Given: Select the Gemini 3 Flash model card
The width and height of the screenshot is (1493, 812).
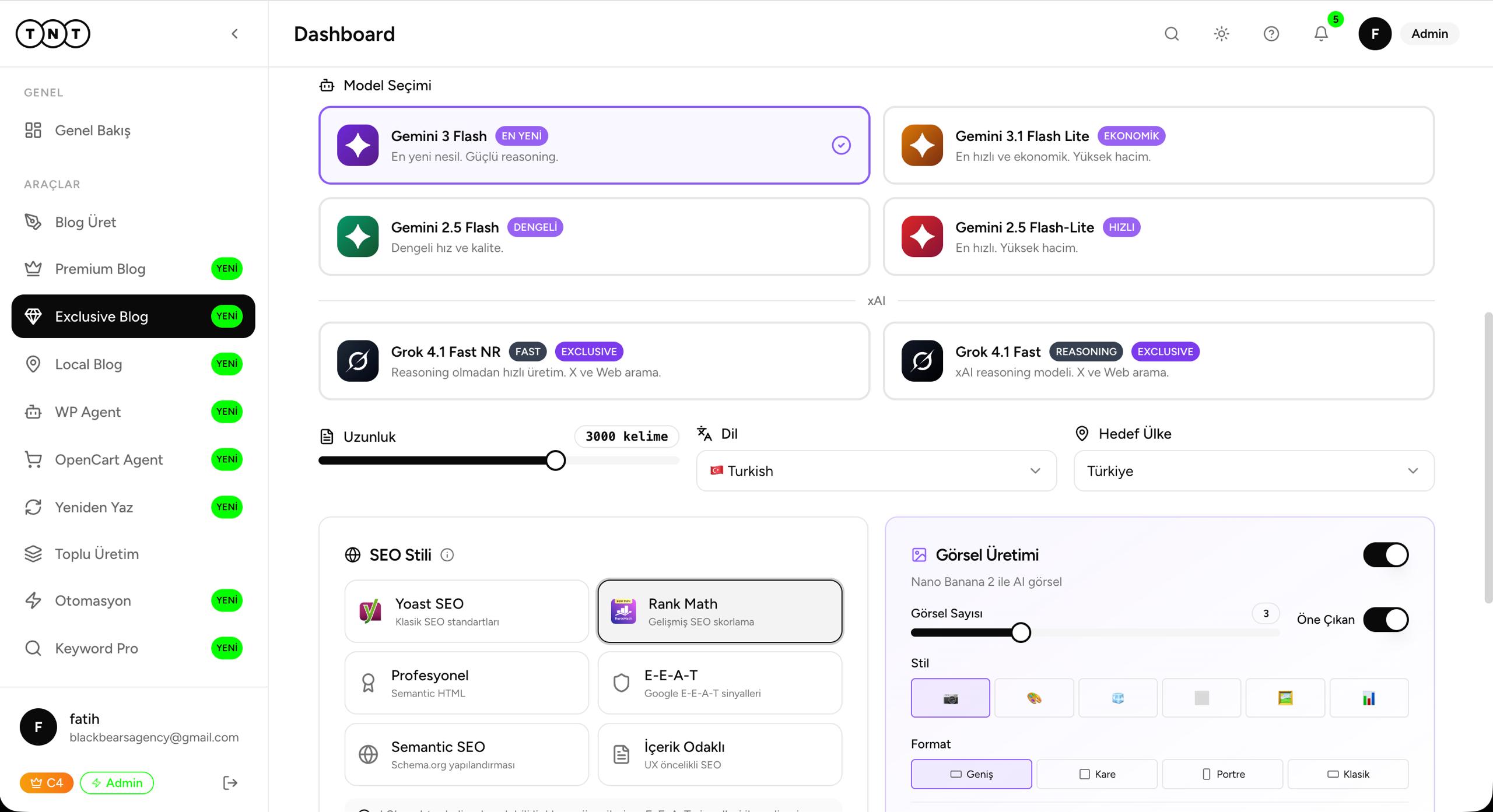Looking at the screenshot, I should (594, 145).
